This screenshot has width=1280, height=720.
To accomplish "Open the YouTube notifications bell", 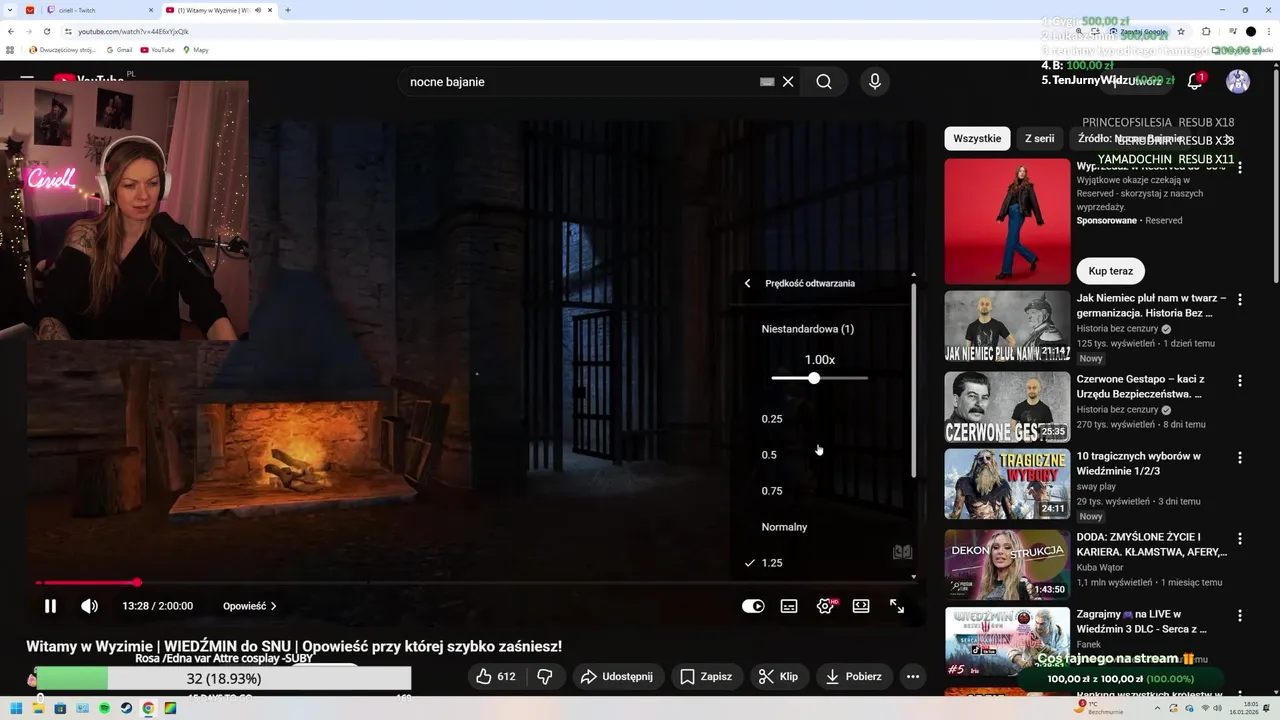I will pos(1195,82).
